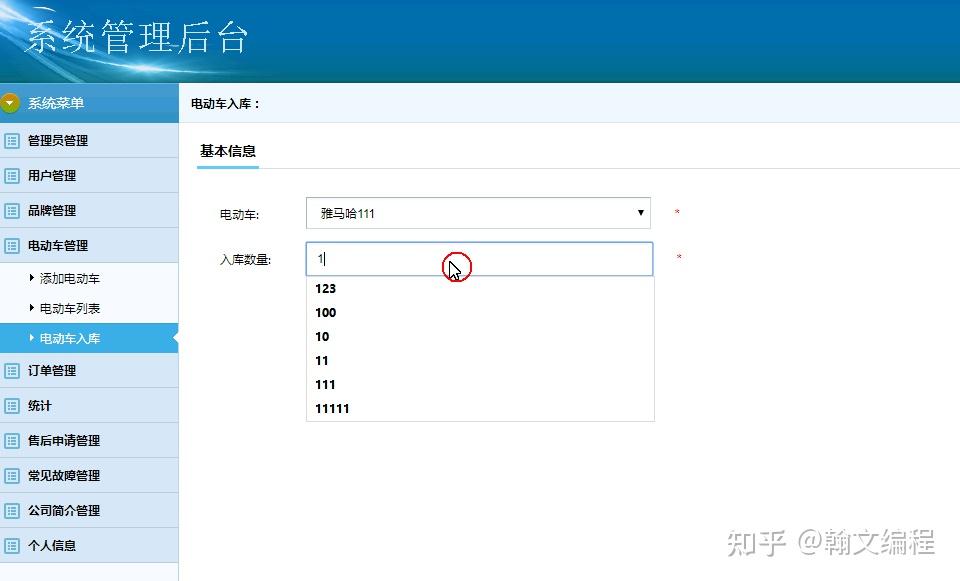Click the 统计 list icon
Viewport: 960px width, 581px height.
coord(12,405)
